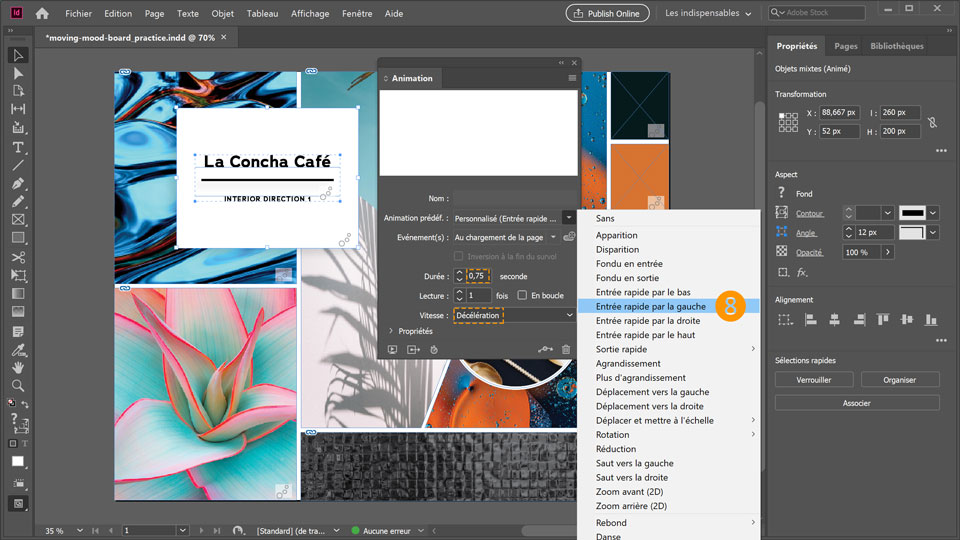Align horizontal centers in Alignement

pos(834,320)
